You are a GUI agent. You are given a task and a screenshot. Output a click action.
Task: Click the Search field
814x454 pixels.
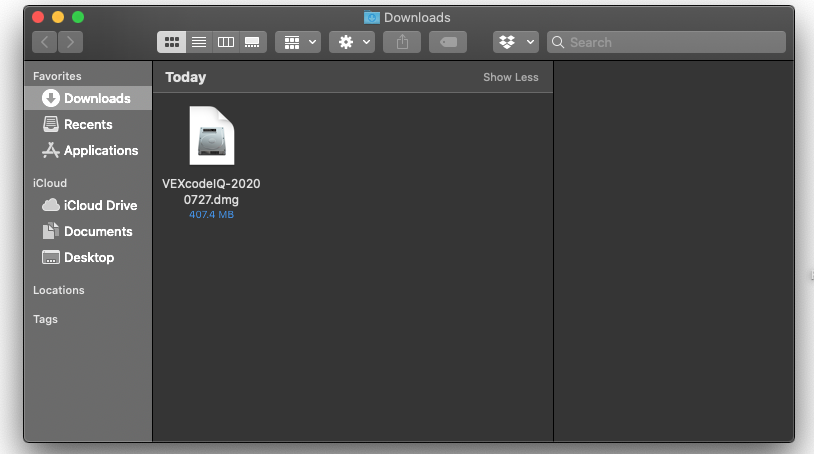667,42
